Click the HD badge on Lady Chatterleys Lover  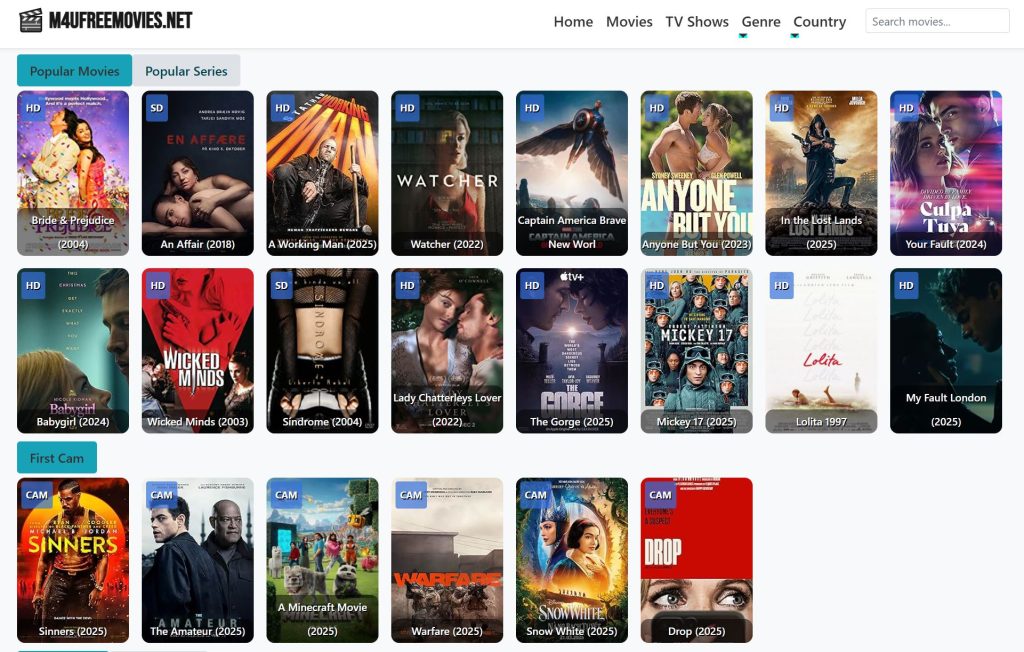[x=407, y=285]
